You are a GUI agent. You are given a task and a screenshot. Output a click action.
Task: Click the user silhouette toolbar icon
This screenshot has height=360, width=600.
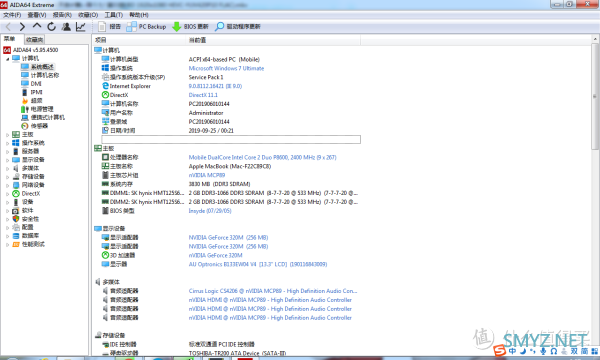(x=66, y=27)
